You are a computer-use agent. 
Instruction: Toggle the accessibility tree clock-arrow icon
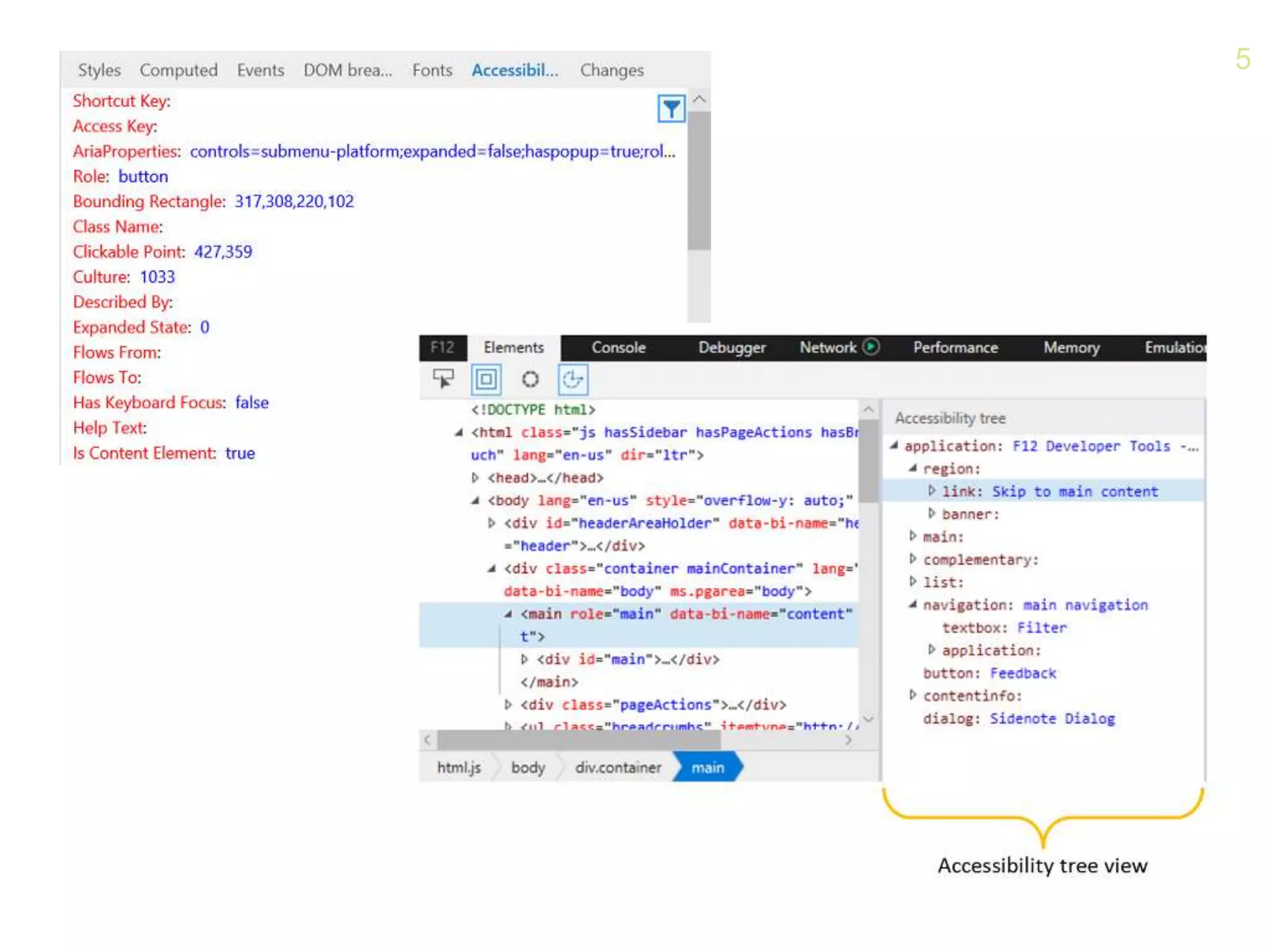(x=572, y=379)
